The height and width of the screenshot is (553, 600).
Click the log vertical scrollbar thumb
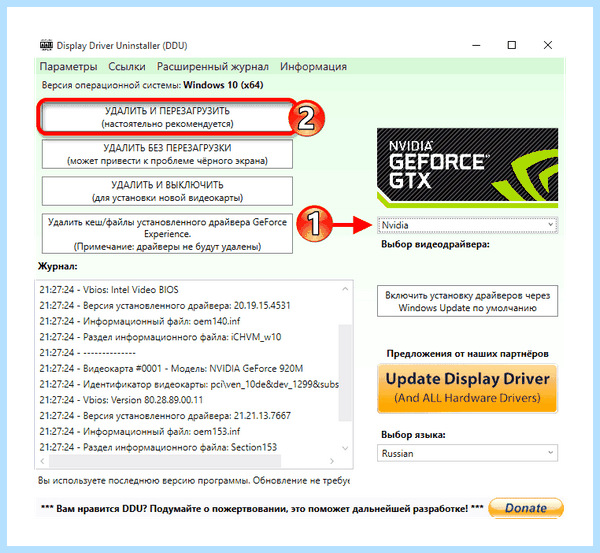[x=345, y=373]
